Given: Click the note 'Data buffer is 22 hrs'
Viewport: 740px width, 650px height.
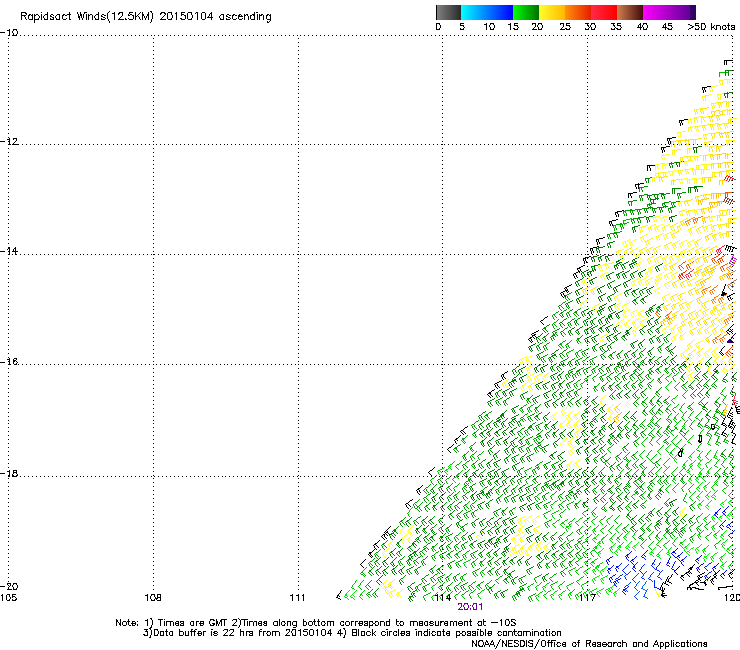Looking at the screenshot, I should pyautogui.click(x=202, y=633).
